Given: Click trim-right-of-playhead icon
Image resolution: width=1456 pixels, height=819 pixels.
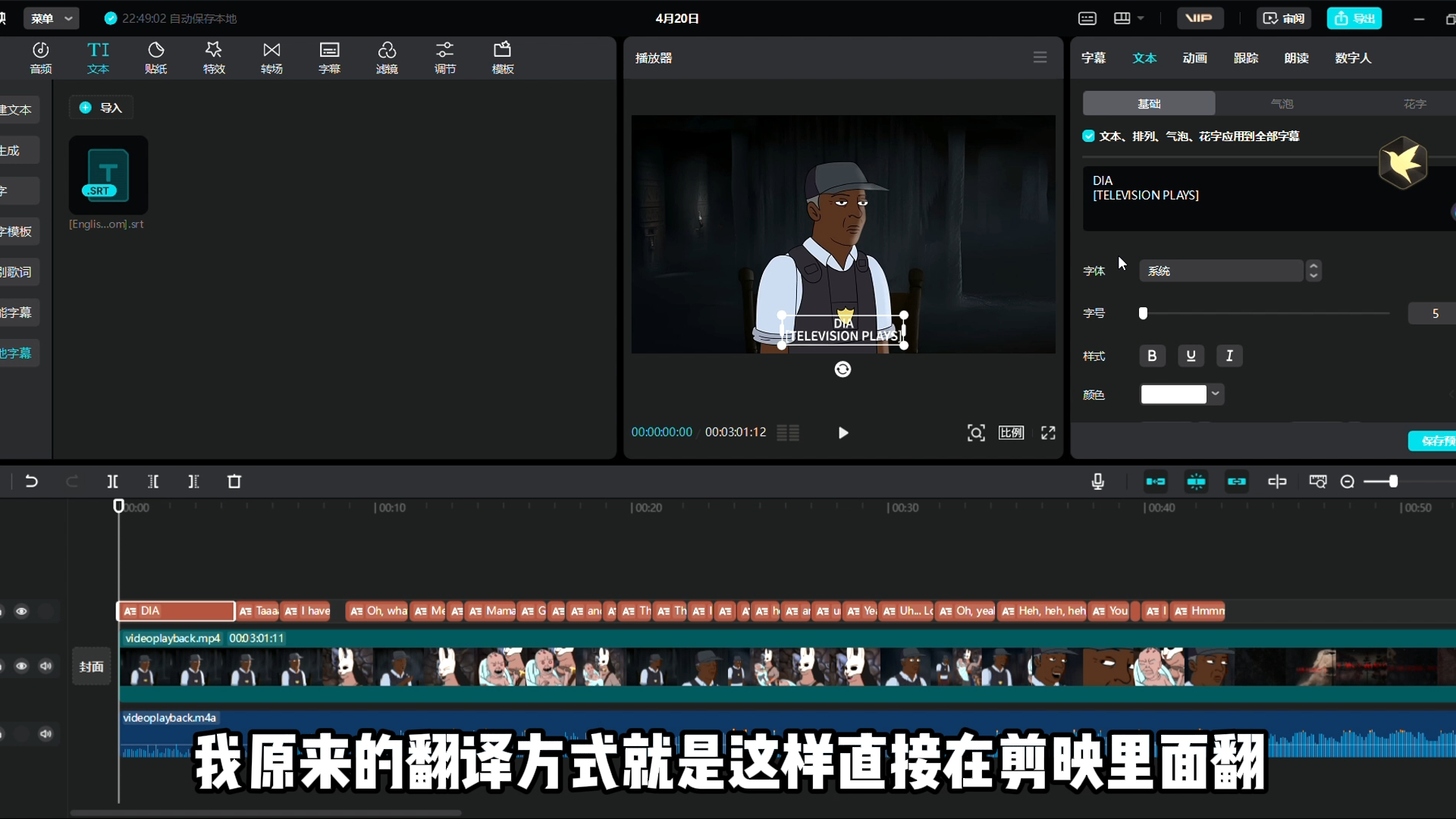Looking at the screenshot, I should pos(193,482).
